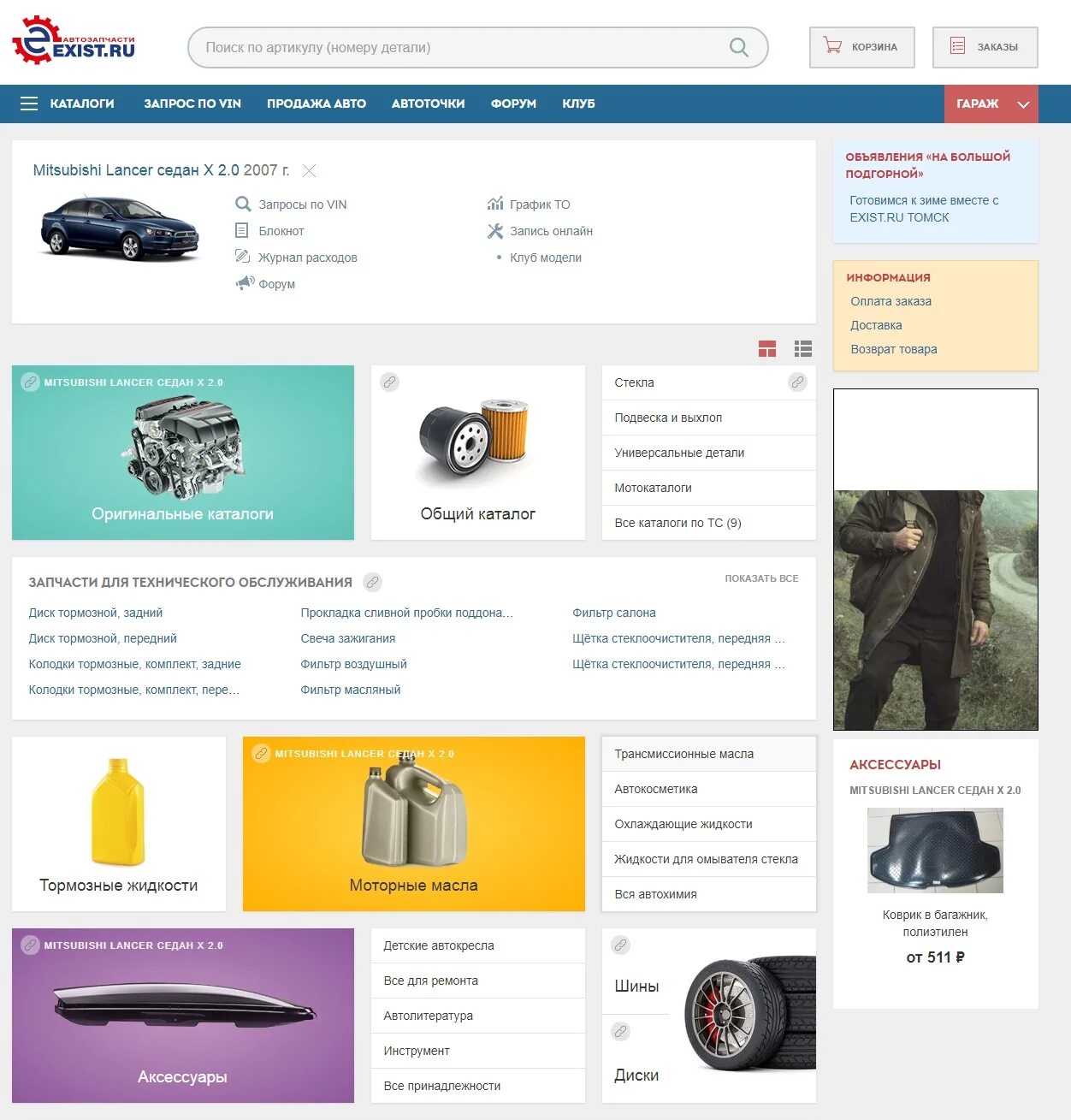Open Фильтр масляный link
1071x1120 pixels.
[351, 690]
